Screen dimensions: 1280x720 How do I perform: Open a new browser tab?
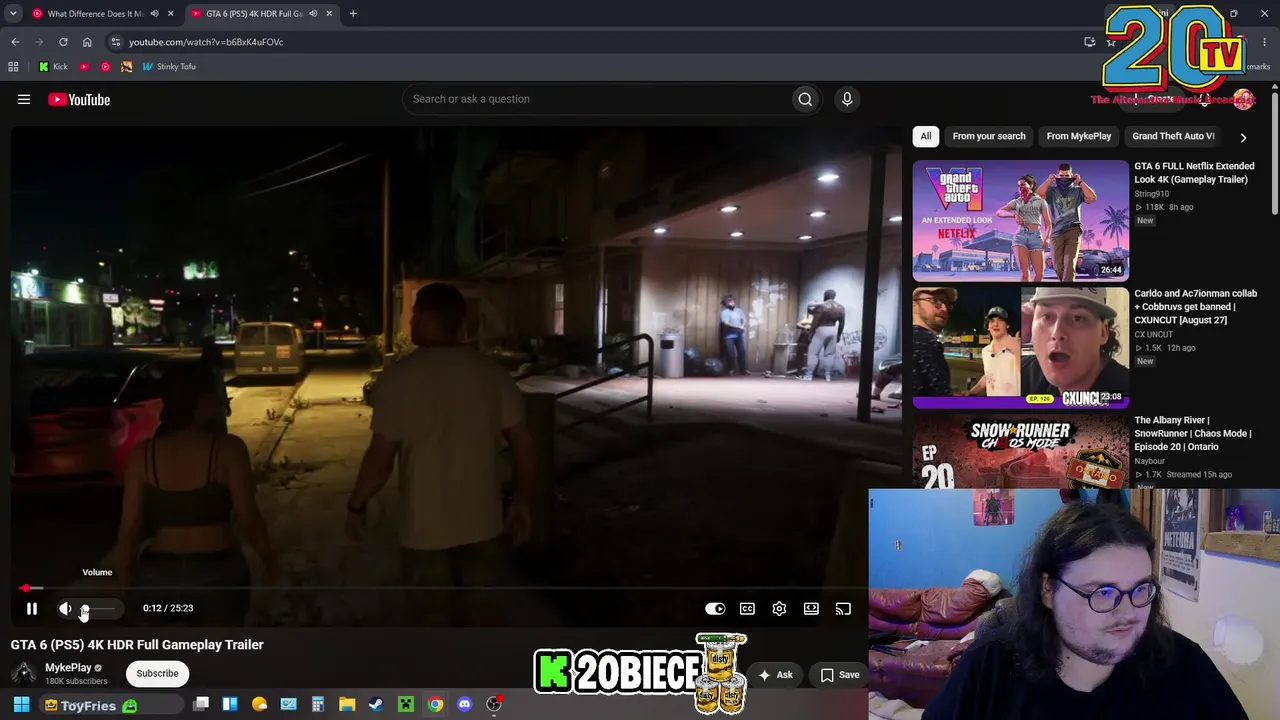[353, 14]
